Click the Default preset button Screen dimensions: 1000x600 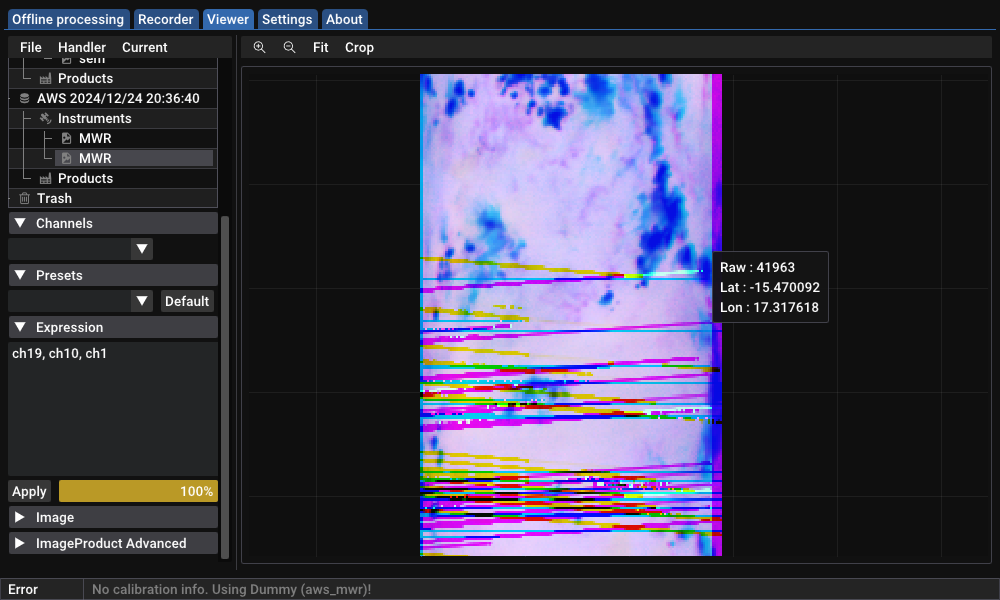tap(187, 301)
